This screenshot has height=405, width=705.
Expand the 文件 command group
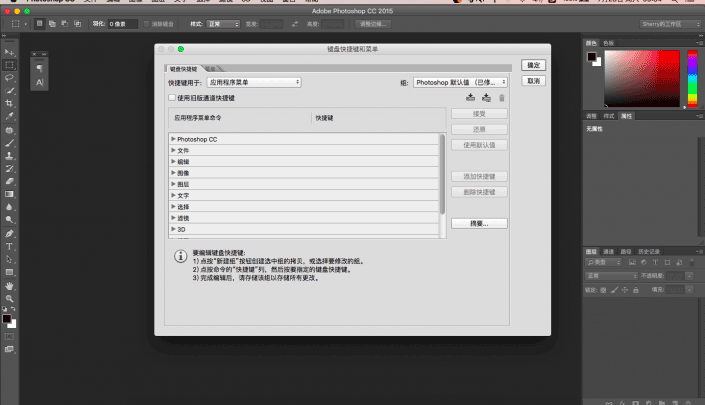[173, 150]
